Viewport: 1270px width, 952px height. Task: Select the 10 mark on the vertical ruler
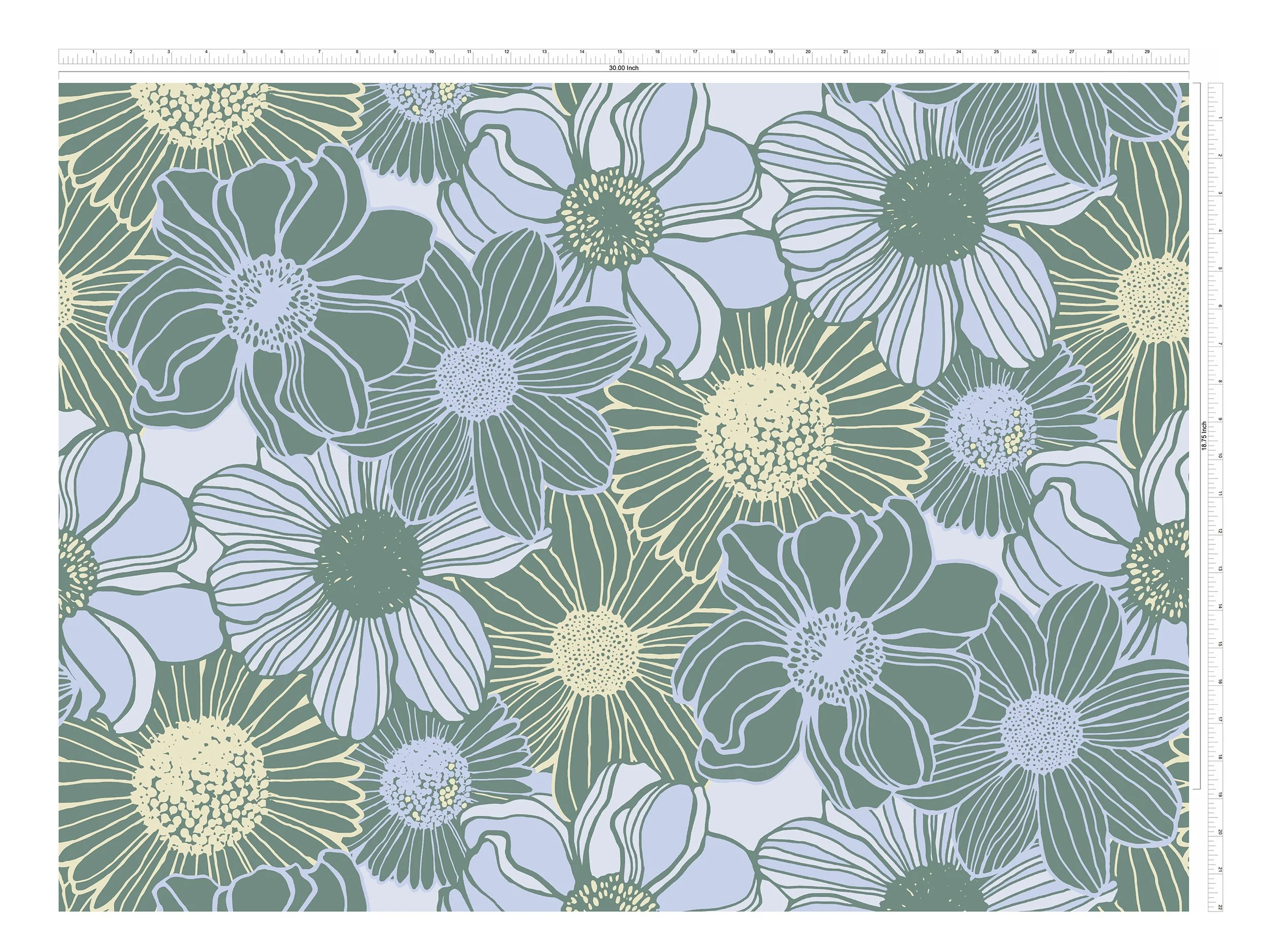tap(1220, 456)
